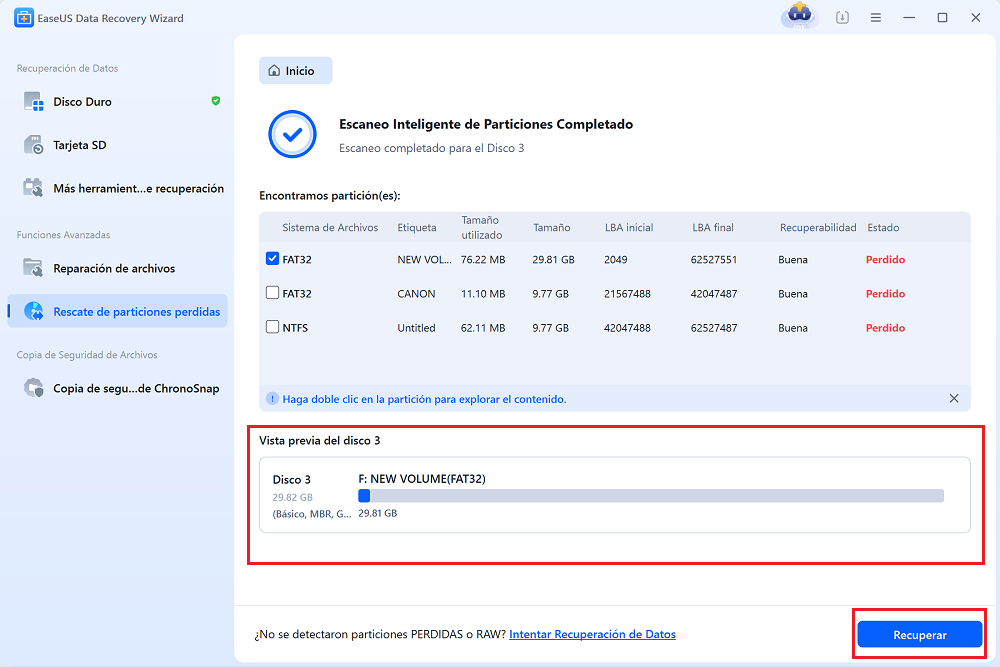Uncheck the NEW VOLUME FAT32 partition
The width and height of the screenshot is (1000, 667).
pos(272,258)
